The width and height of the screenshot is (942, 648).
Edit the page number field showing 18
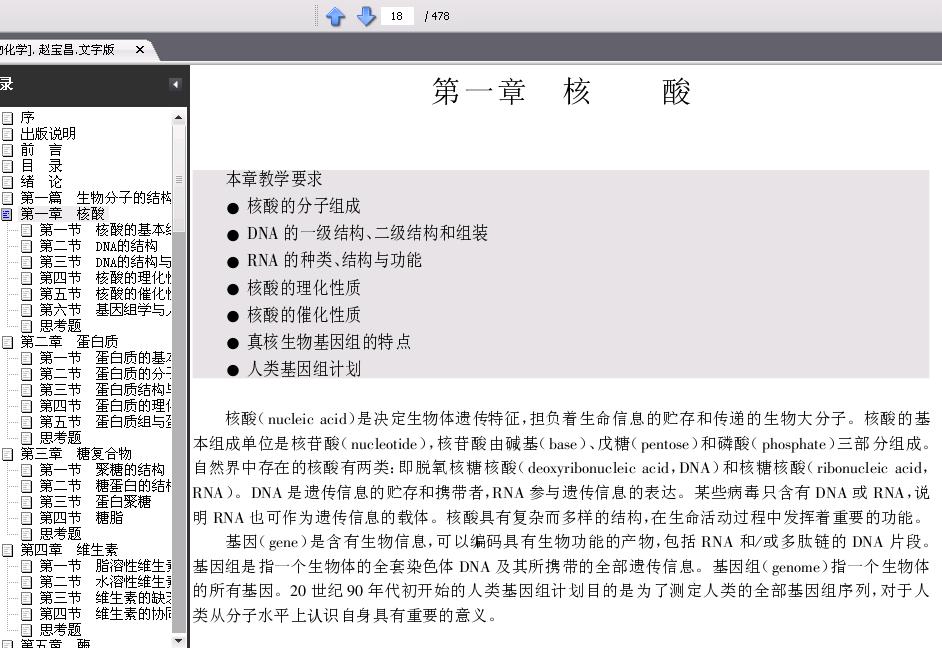click(397, 16)
